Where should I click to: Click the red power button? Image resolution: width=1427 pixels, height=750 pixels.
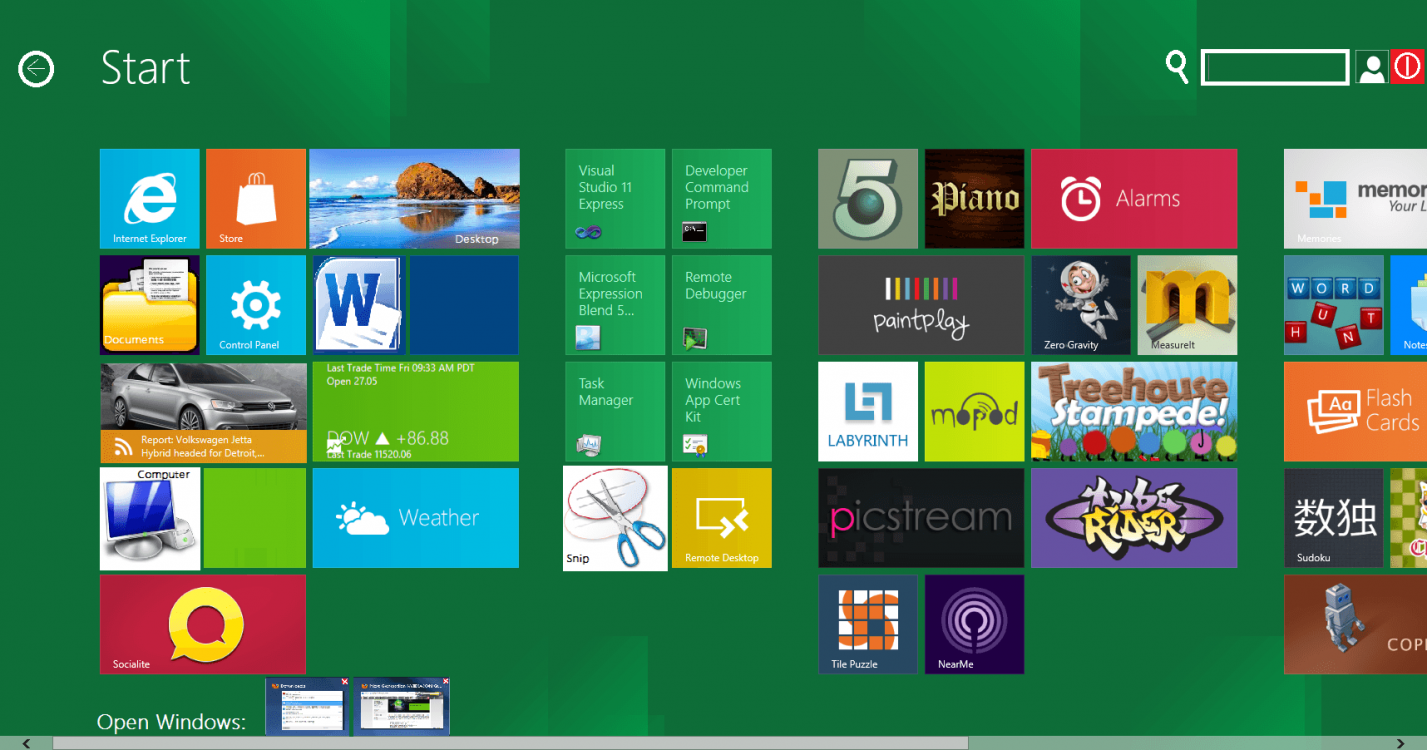click(x=1407, y=67)
